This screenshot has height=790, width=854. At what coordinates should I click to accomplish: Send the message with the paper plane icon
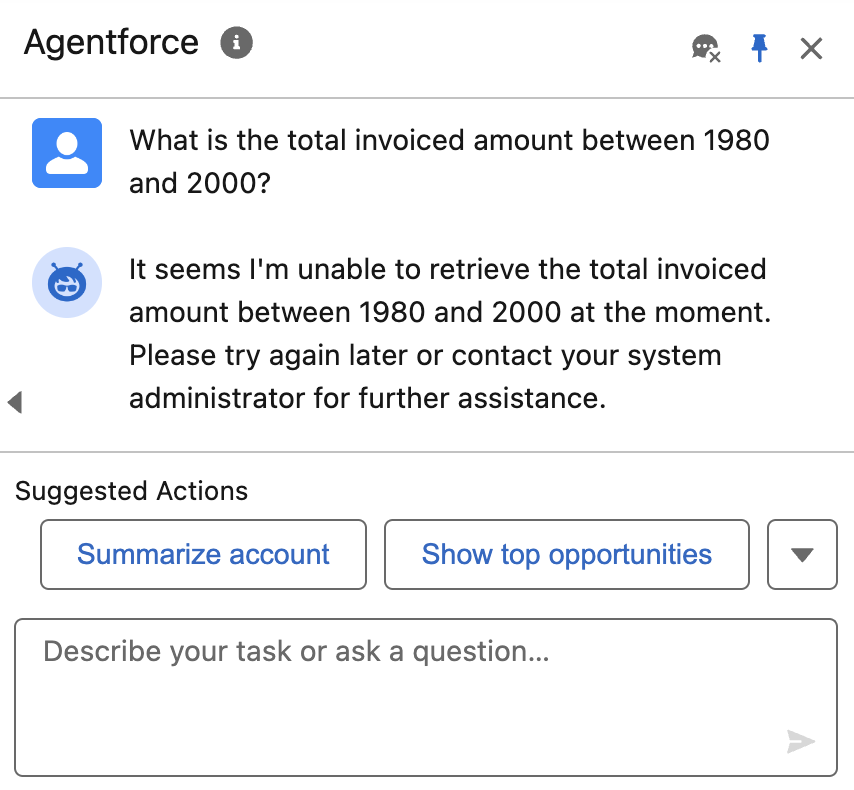(801, 742)
